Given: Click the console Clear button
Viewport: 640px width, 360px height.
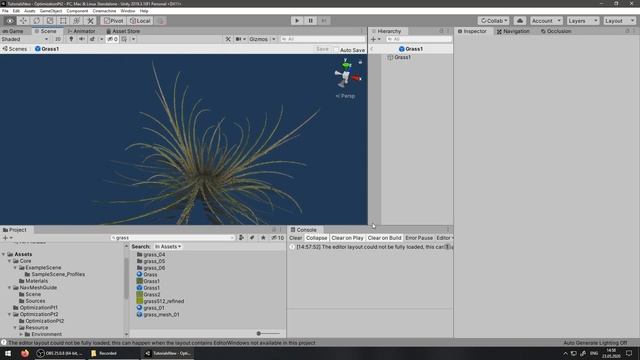Looking at the screenshot, I should pyautogui.click(x=296, y=238).
